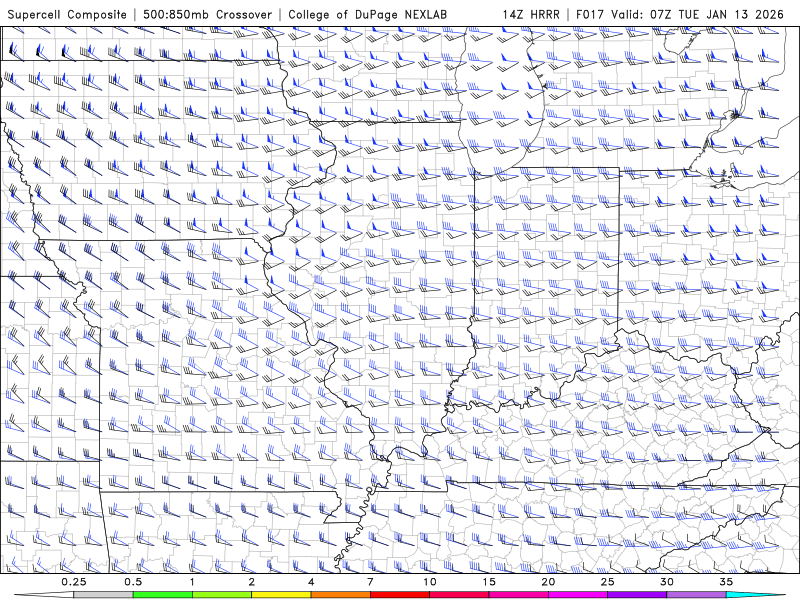Select the yellow-green 1–2 legend segment
This screenshot has height=600, width=800.
tap(222, 595)
